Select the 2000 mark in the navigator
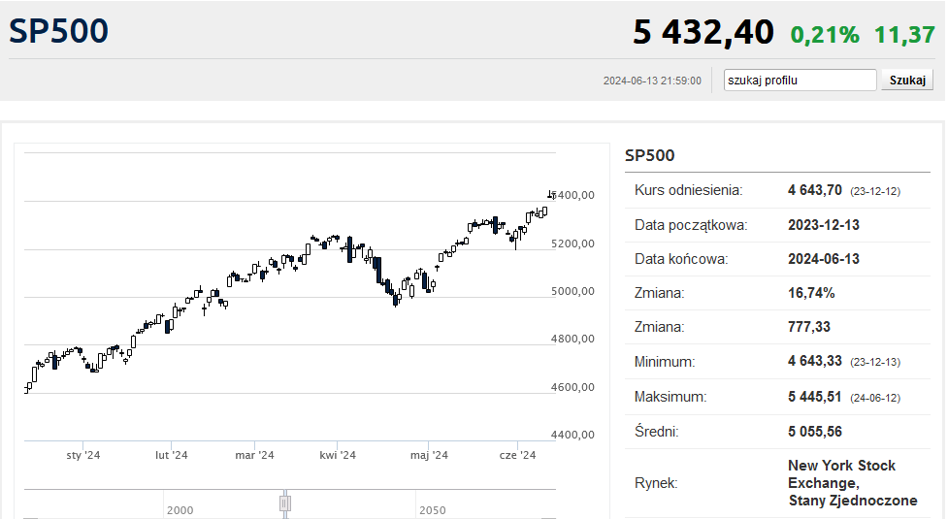This screenshot has width=948, height=519. pos(180,510)
